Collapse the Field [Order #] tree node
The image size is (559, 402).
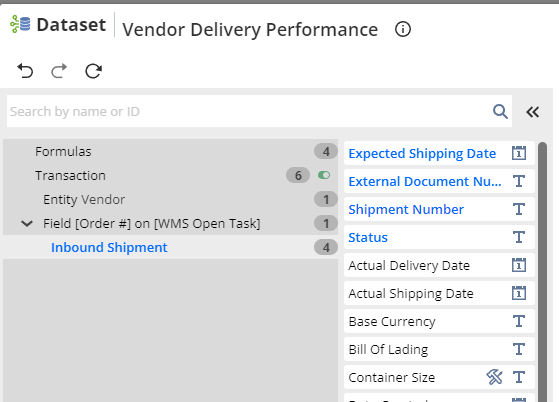(27, 223)
